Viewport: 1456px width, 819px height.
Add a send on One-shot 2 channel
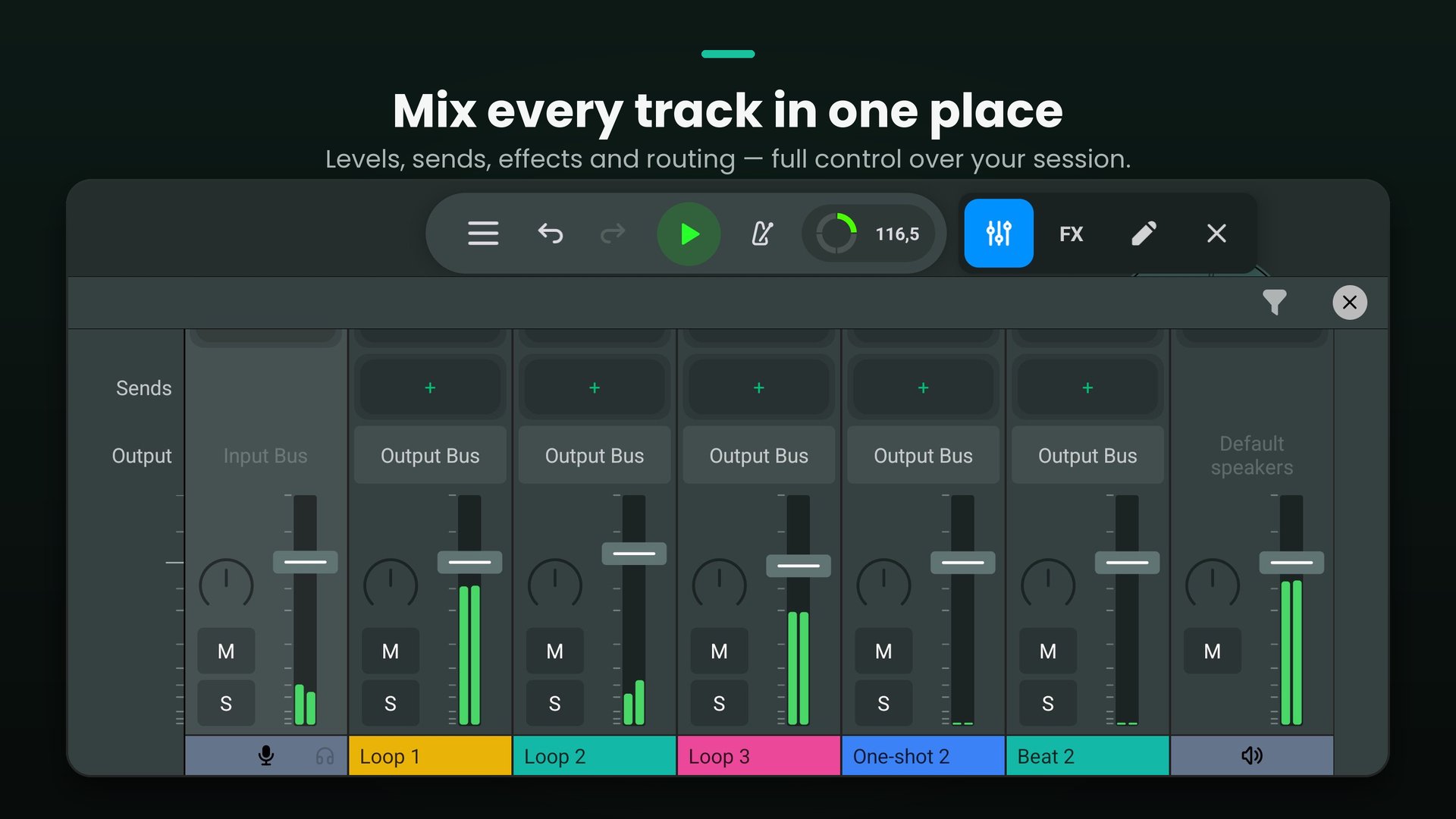coord(923,388)
